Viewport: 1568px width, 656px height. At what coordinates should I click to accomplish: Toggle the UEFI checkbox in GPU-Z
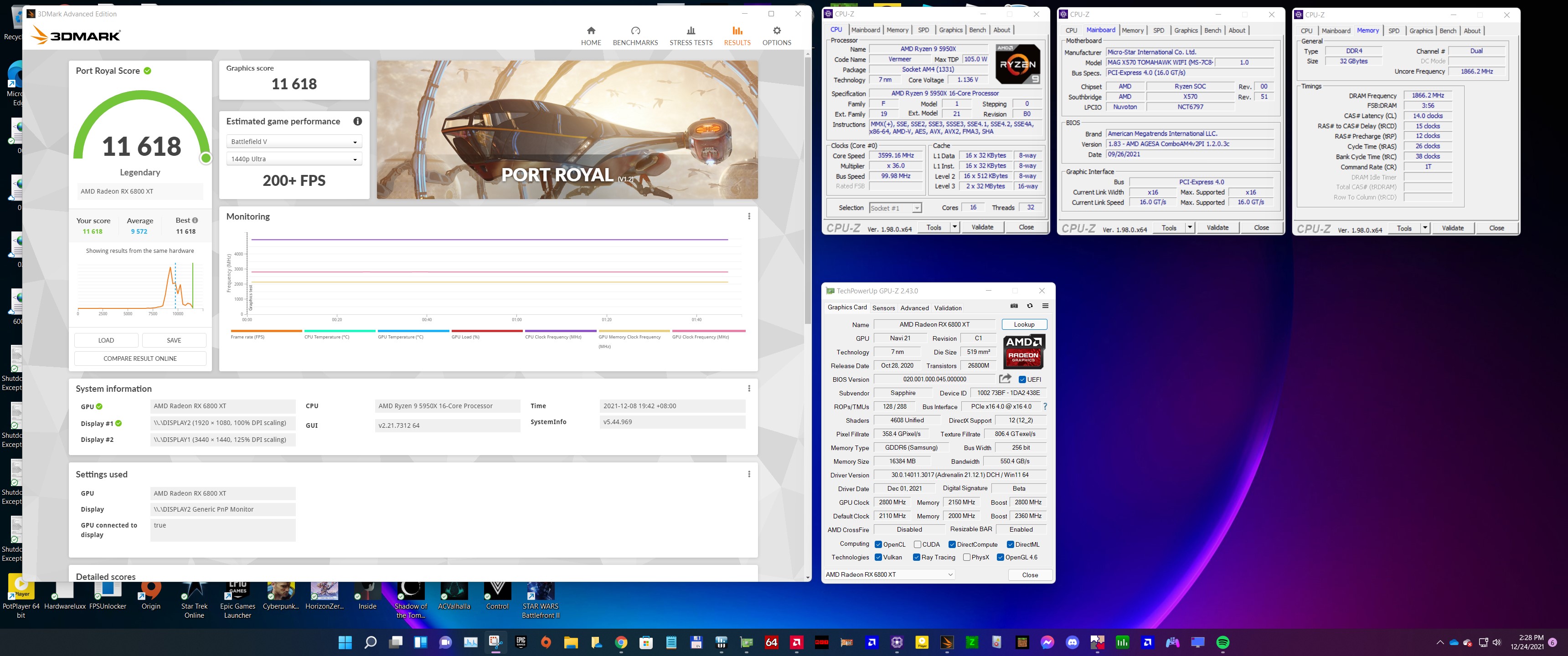tap(1022, 379)
